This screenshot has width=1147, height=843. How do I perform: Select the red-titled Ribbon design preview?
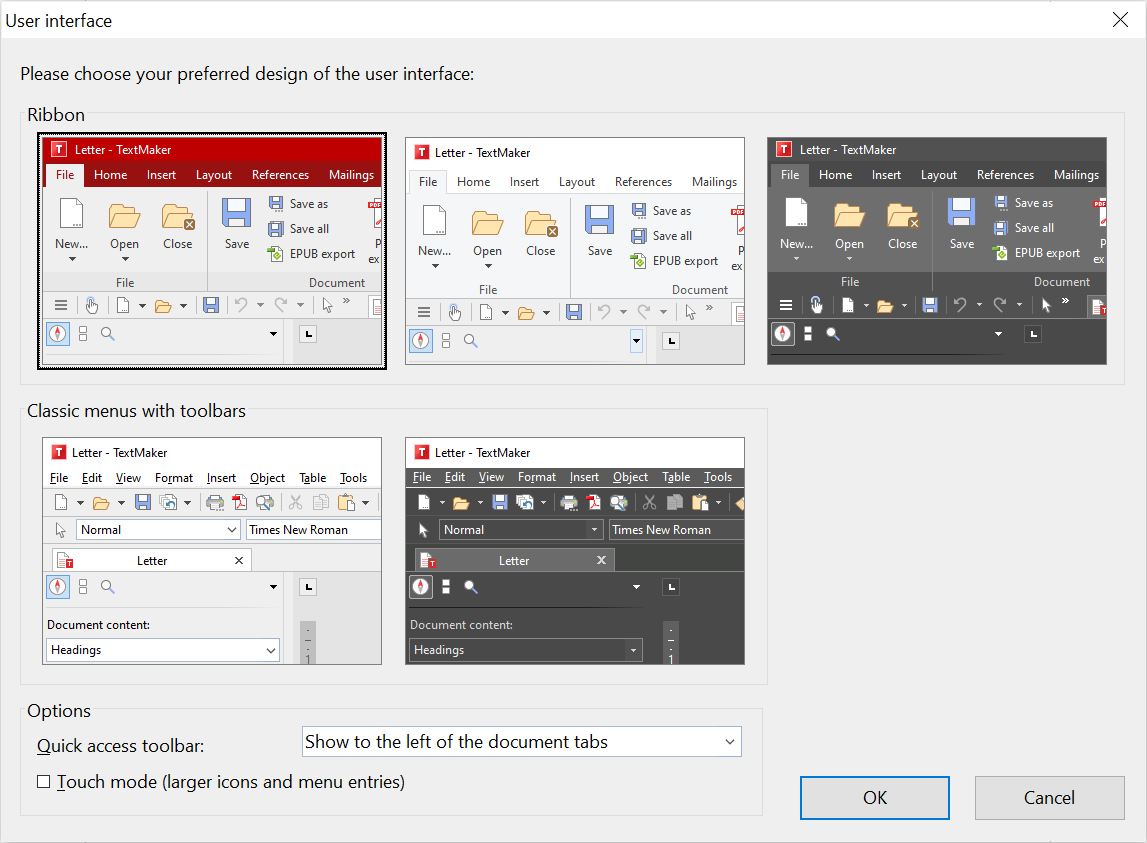pos(212,251)
